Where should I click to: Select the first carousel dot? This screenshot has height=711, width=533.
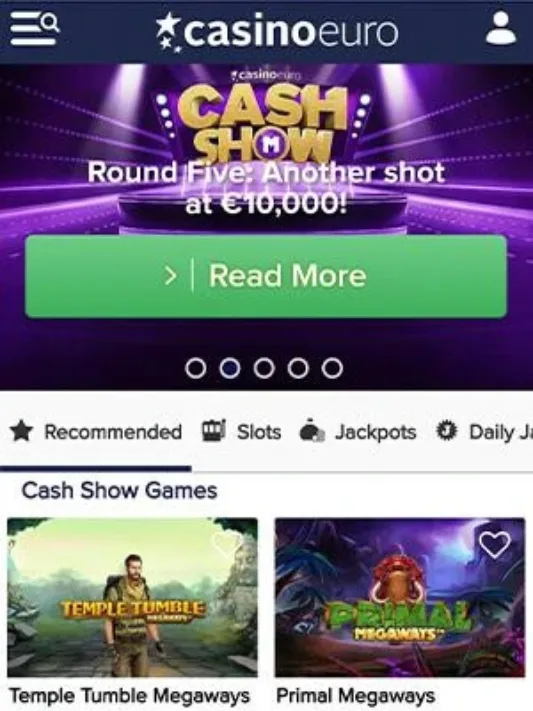[196, 368]
